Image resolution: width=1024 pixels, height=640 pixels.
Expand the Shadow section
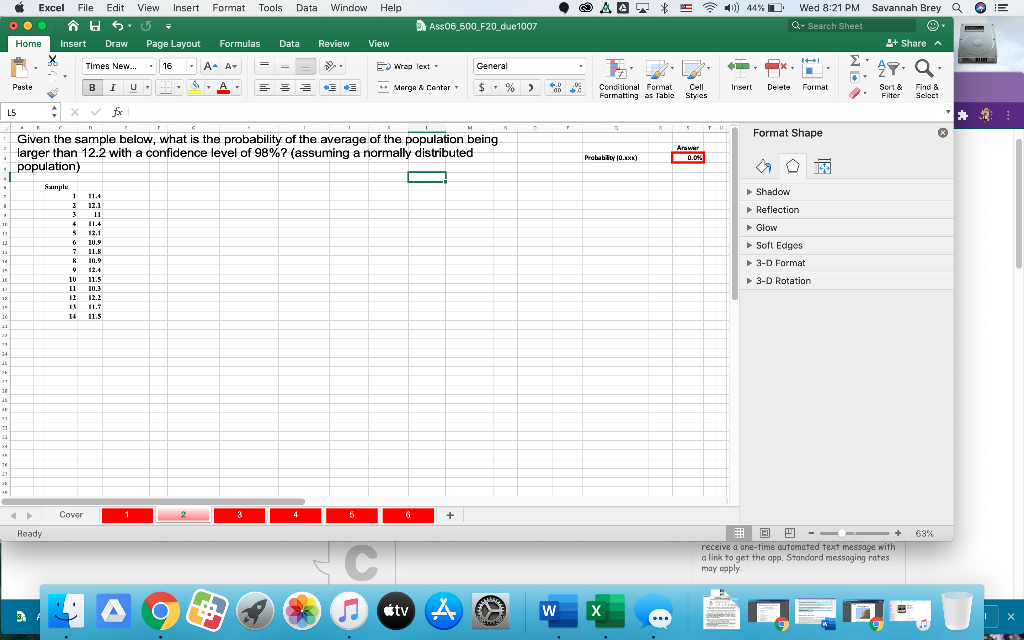[775, 191]
